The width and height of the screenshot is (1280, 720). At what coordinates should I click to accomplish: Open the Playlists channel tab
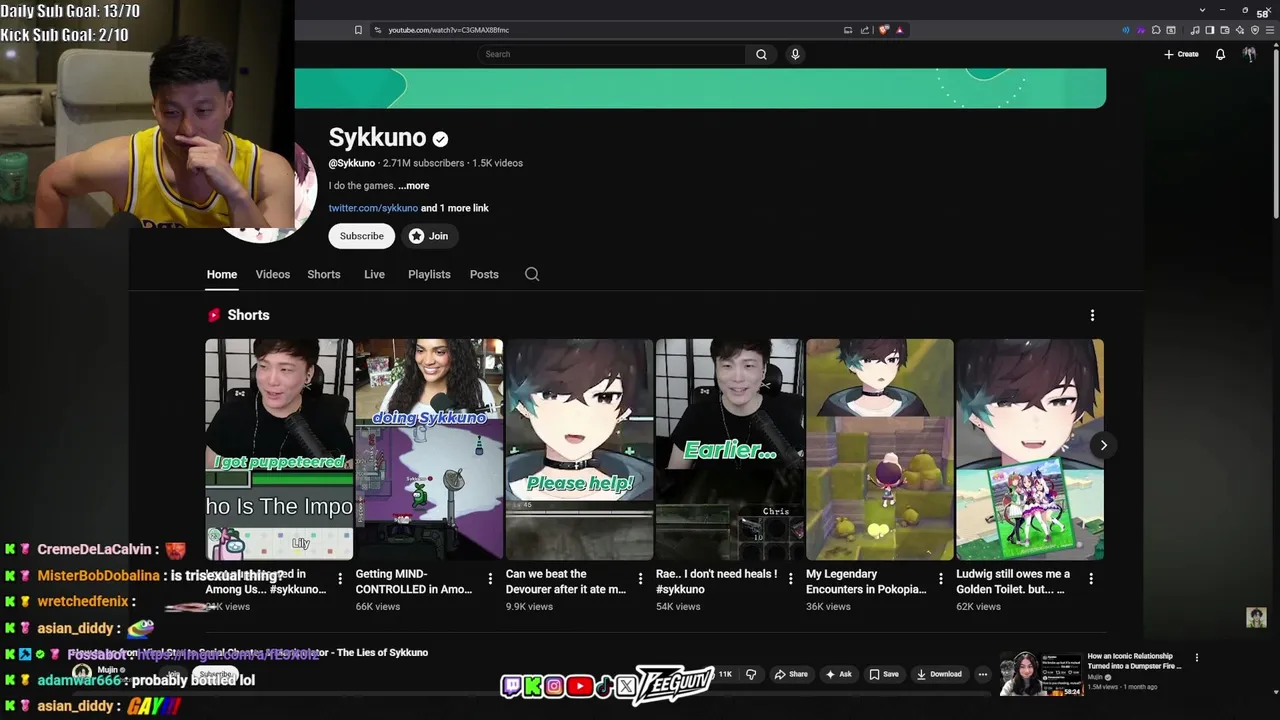[429, 274]
